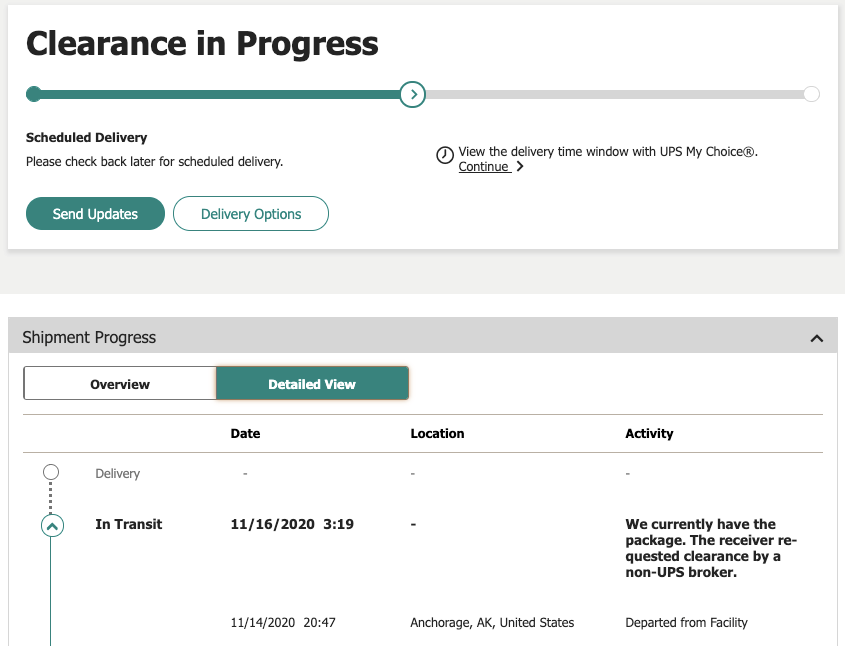Collapse the In Transit step chevron

coord(52,526)
